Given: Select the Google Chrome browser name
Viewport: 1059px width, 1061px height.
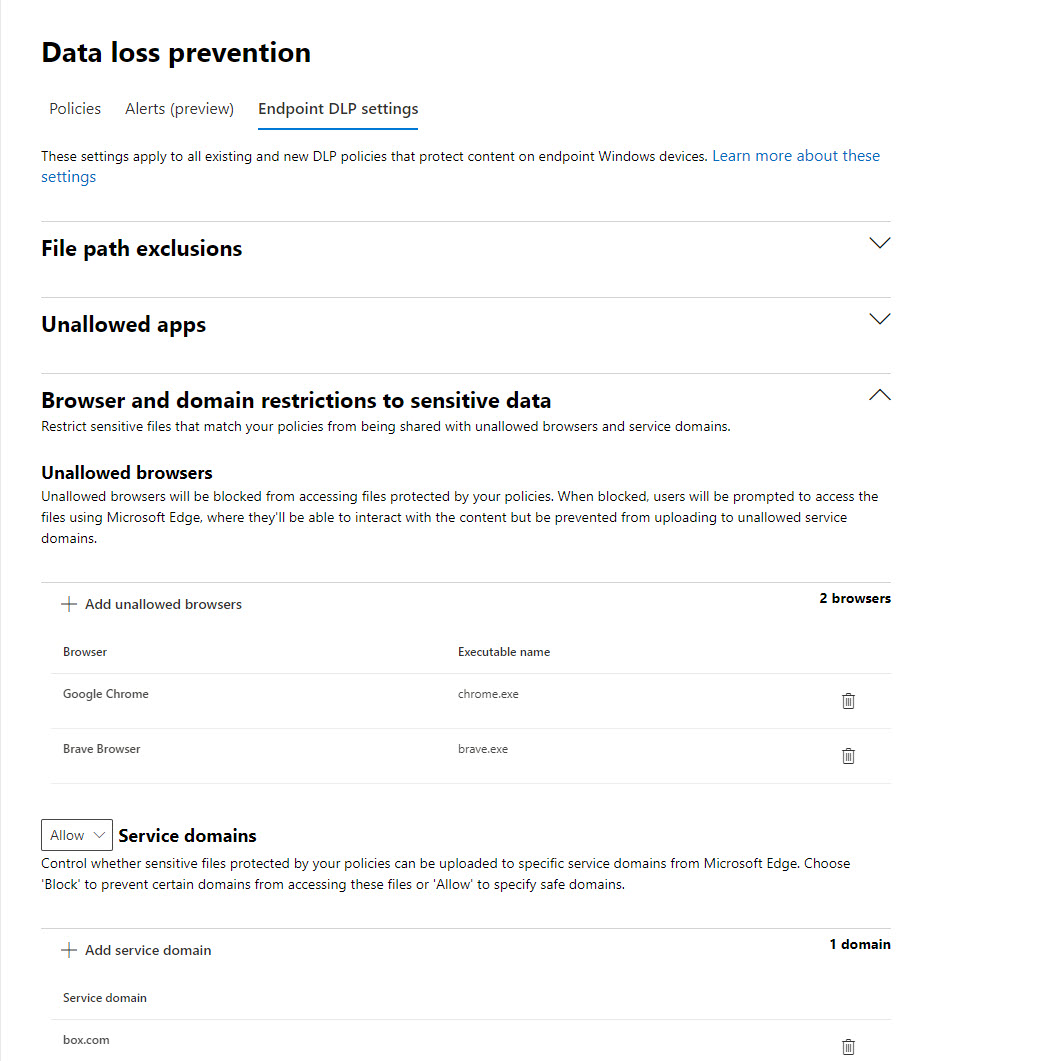Looking at the screenshot, I should pos(106,694).
